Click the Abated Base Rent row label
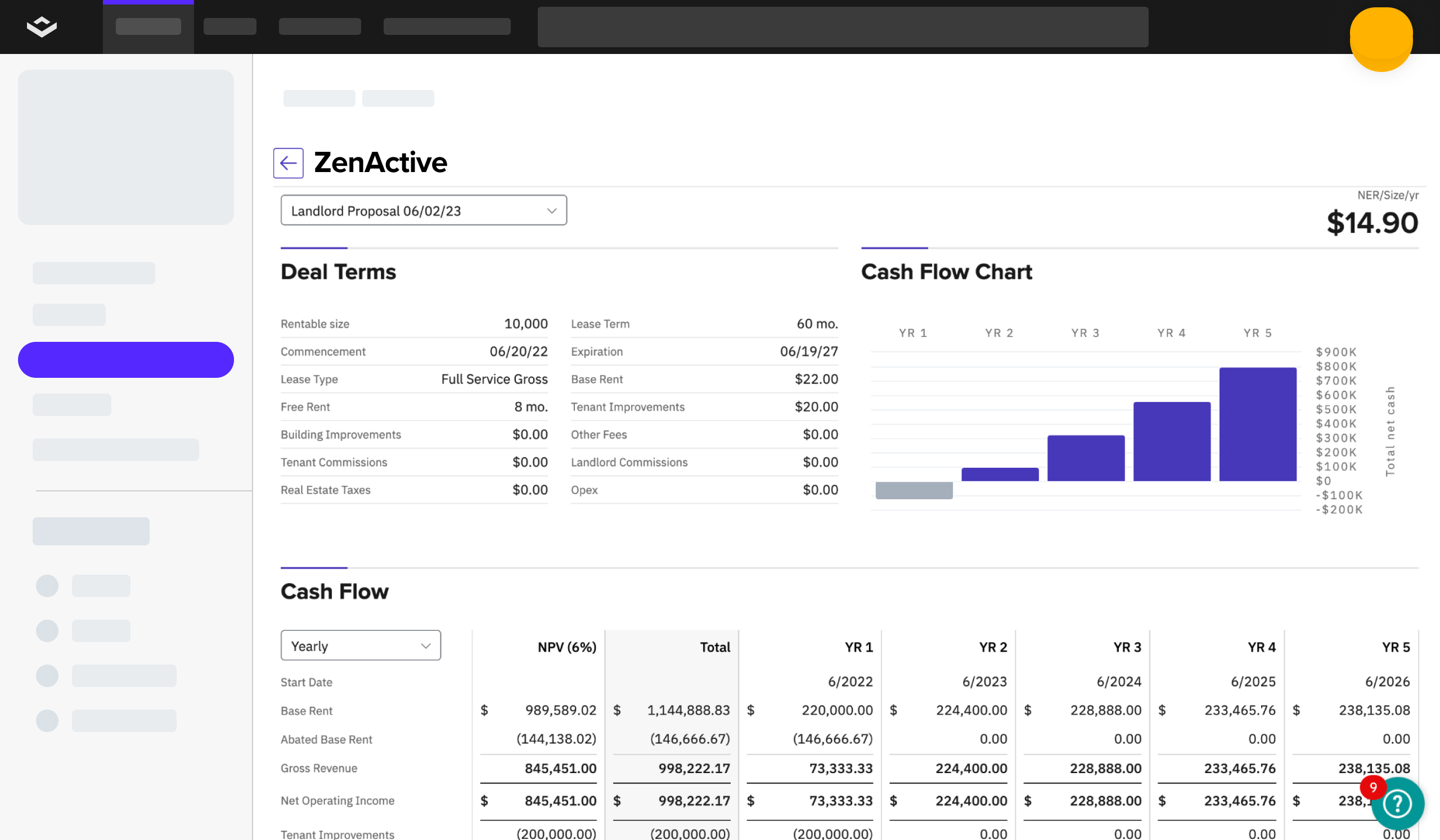The image size is (1440, 840). [326, 739]
